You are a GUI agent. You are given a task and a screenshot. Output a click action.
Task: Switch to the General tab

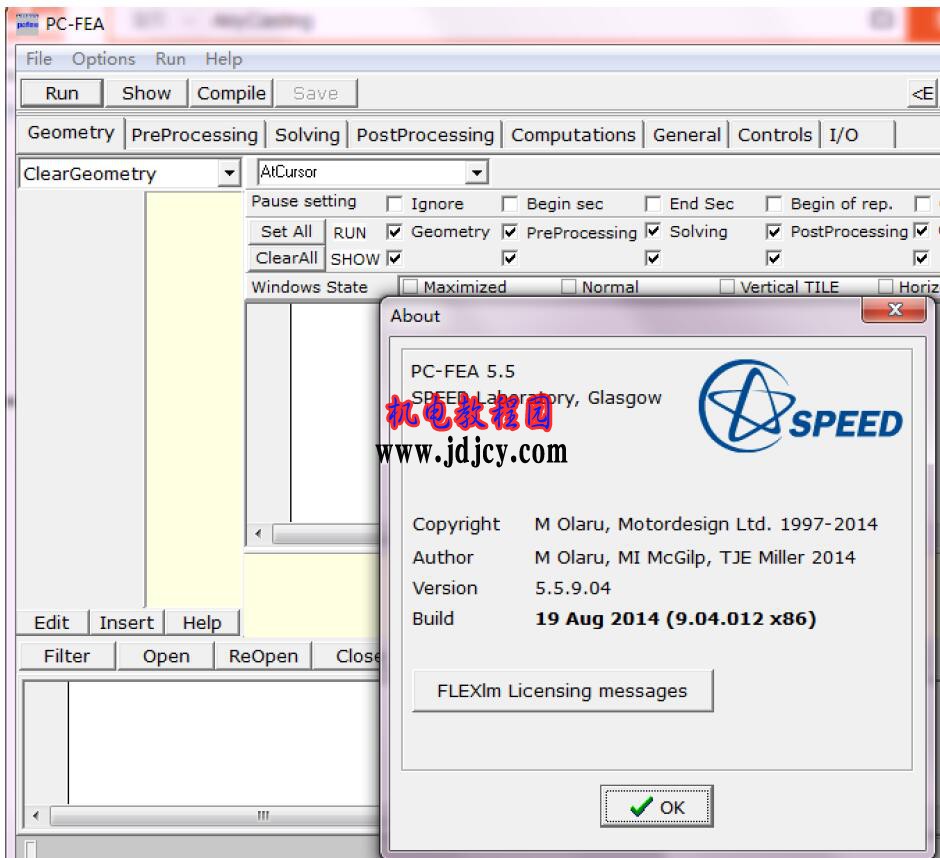point(687,135)
